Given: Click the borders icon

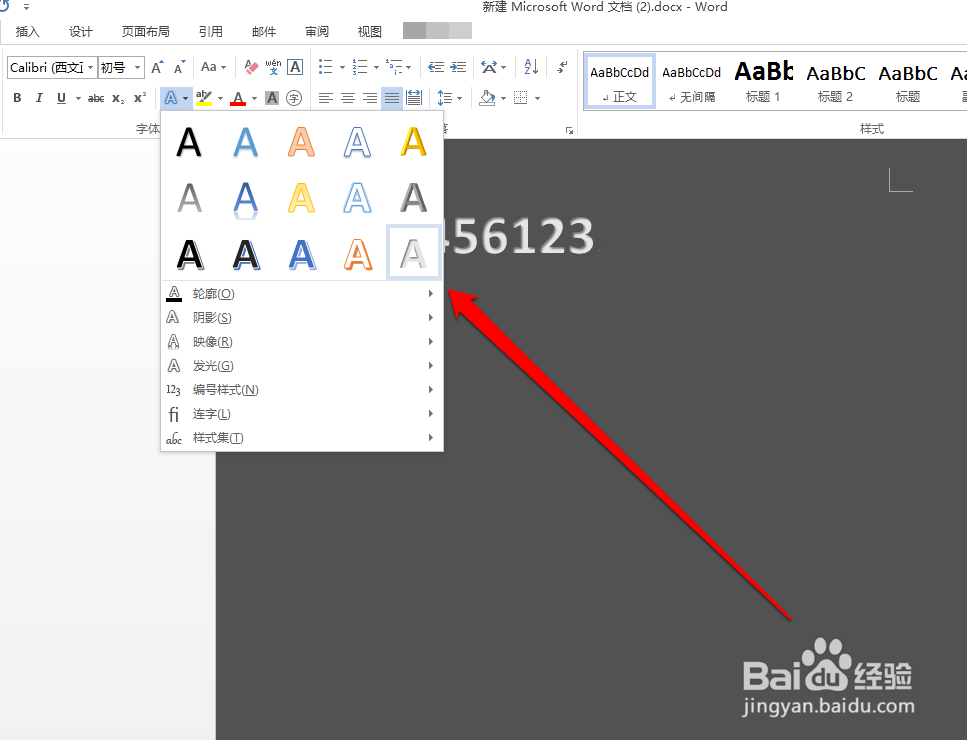Looking at the screenshot, I should 521,98.
